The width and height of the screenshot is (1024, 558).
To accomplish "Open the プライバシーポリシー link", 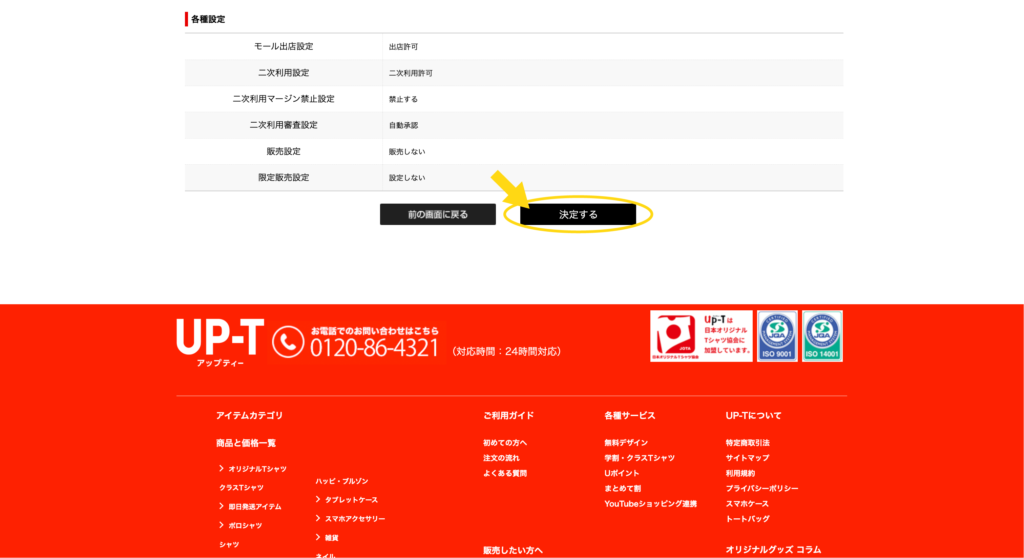I will (762, 488).
